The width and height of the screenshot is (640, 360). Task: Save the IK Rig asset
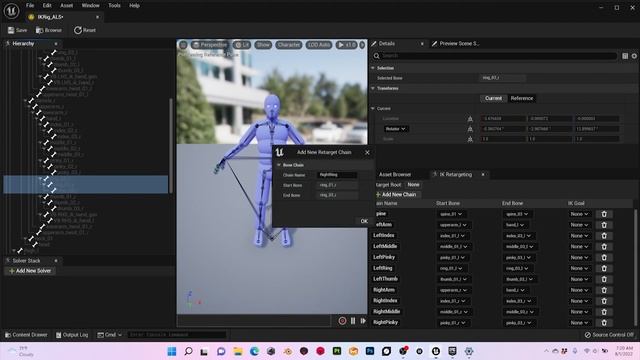17,30
